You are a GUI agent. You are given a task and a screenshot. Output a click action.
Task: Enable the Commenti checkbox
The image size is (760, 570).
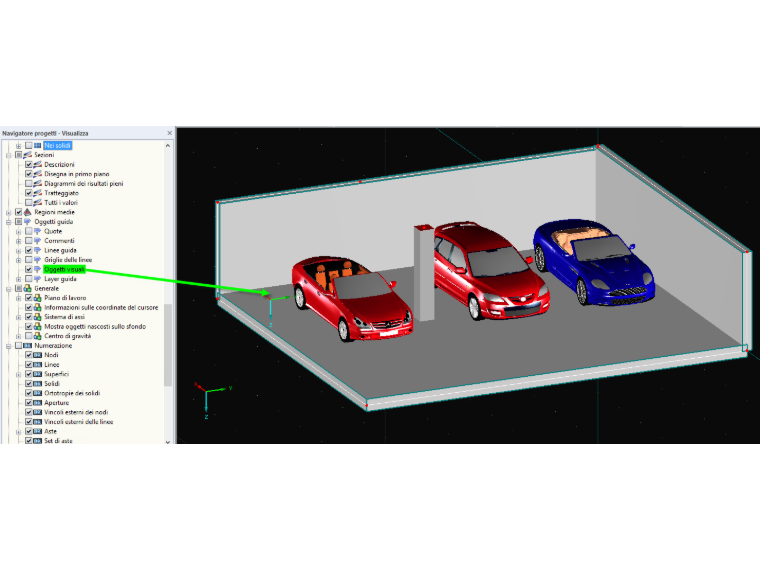pos(29,241)
